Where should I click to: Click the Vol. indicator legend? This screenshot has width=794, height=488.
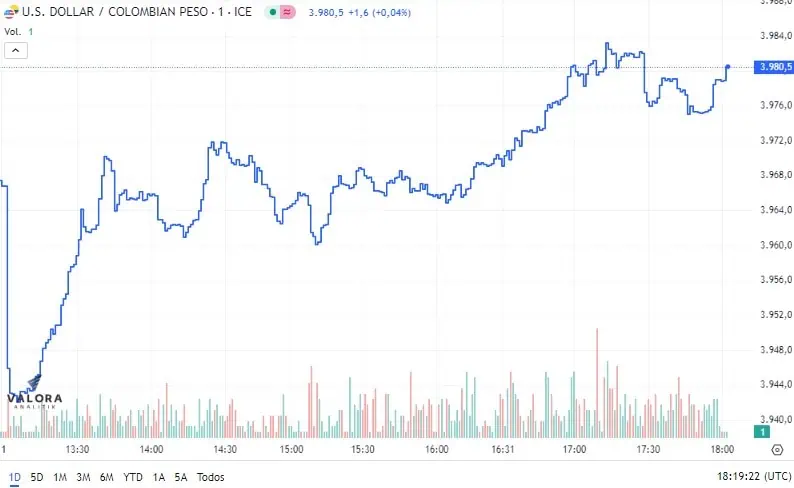(13, 31)
